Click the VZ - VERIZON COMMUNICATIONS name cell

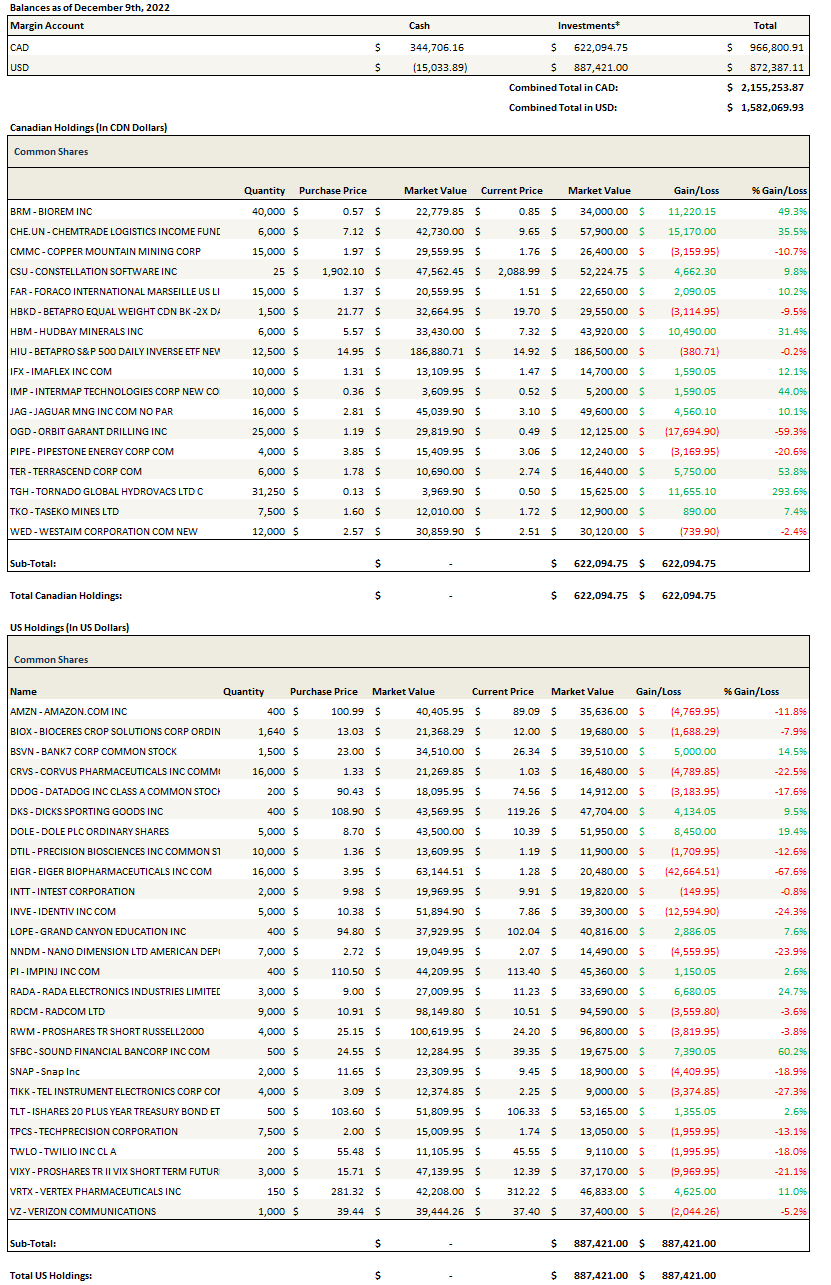coord(83,1211)
